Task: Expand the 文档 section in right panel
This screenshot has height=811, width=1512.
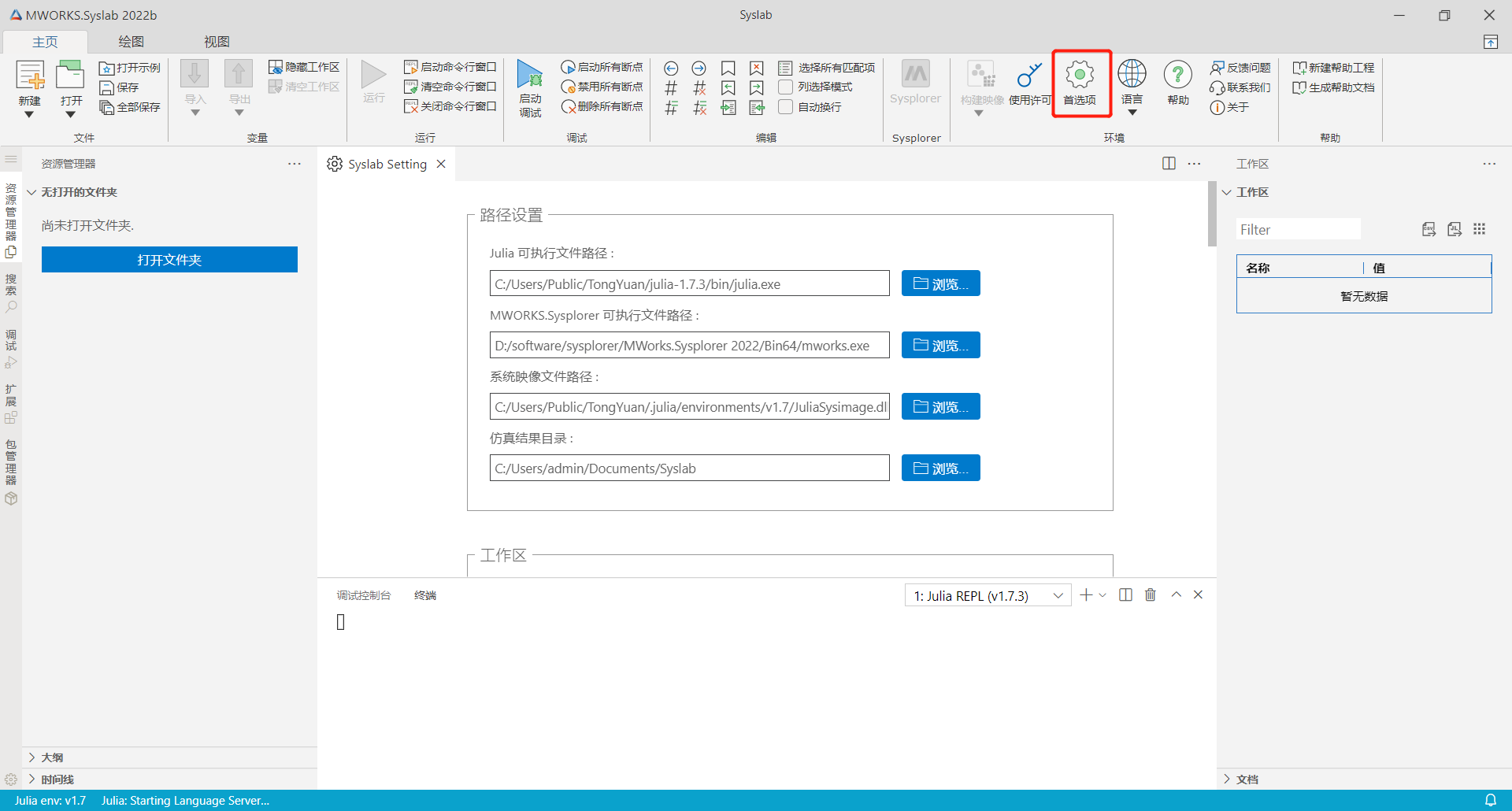Action: (x=1227, y=780)
